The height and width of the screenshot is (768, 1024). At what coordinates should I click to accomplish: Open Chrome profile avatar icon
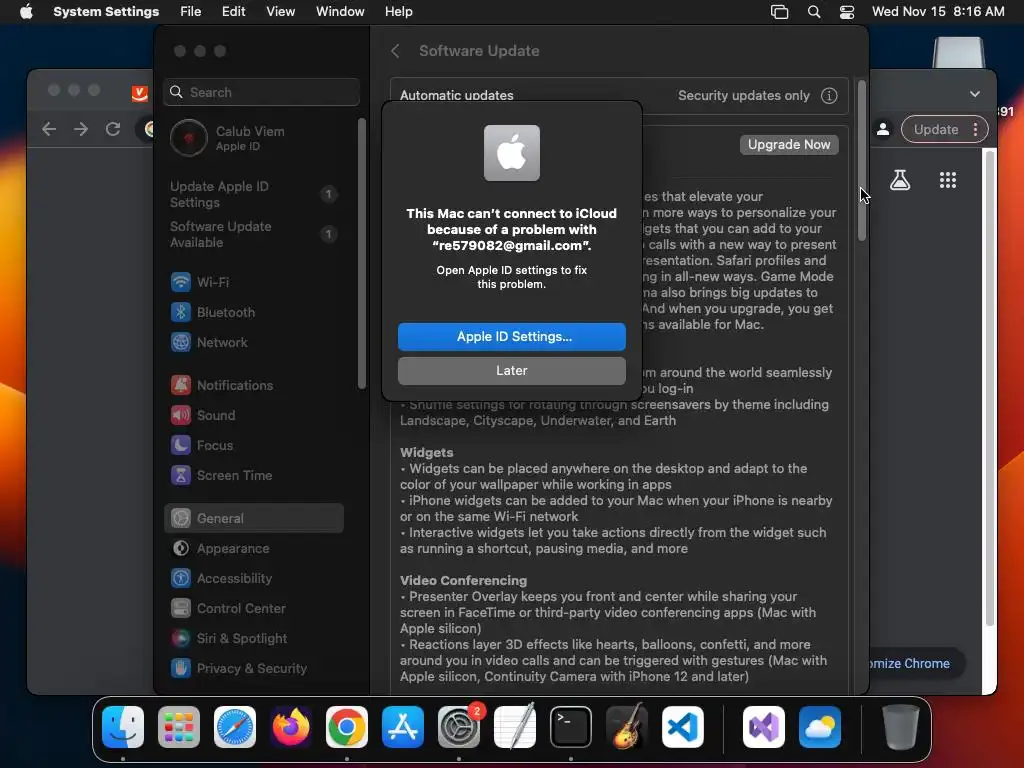(883, 129)
